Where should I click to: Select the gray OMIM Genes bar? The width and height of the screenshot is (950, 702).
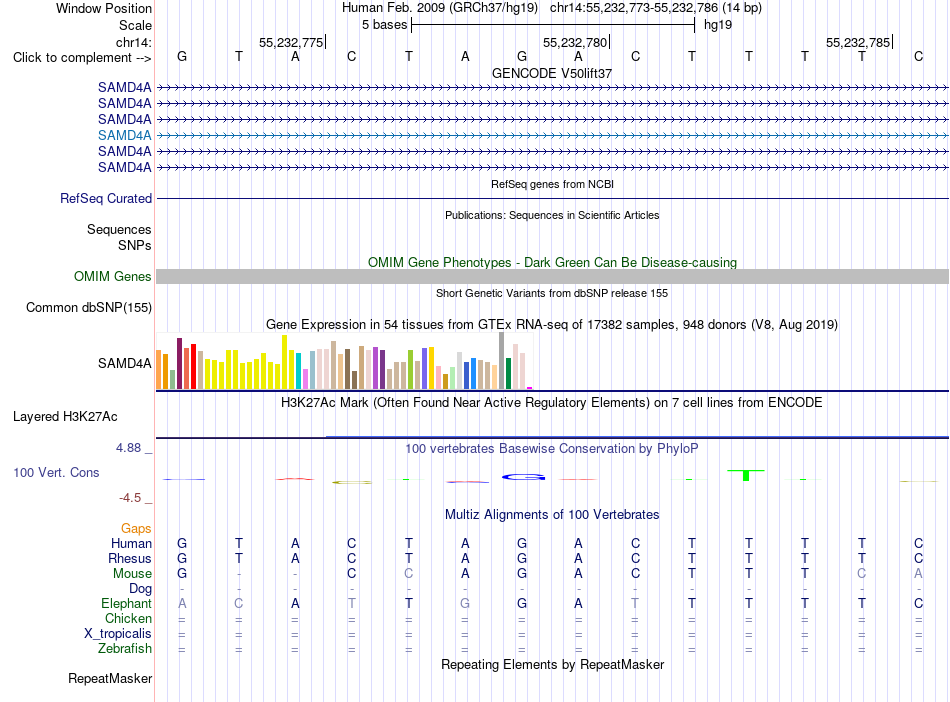[x=552, y=276]
